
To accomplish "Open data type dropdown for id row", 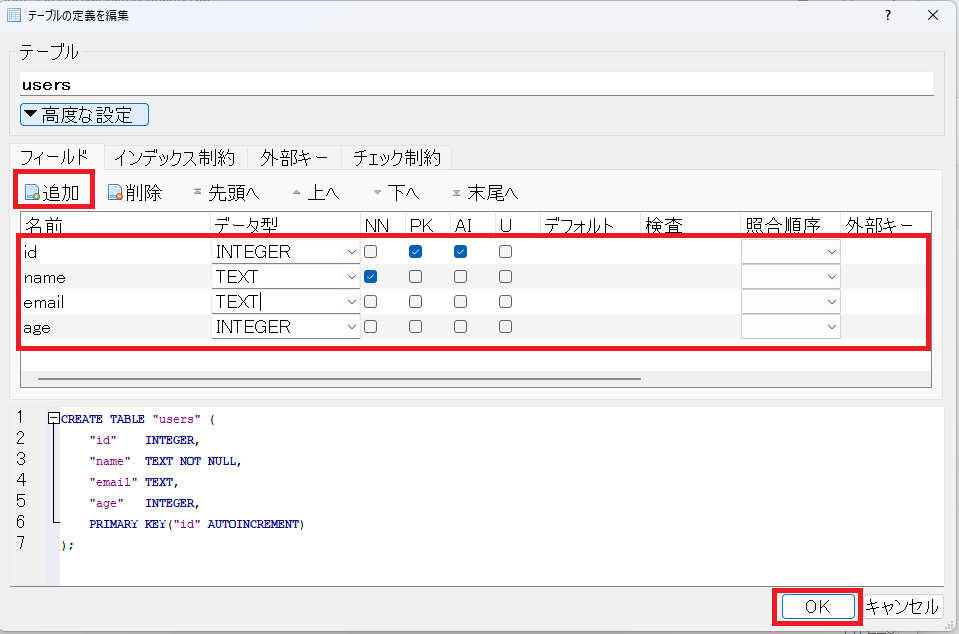I will tap(351, 252).
